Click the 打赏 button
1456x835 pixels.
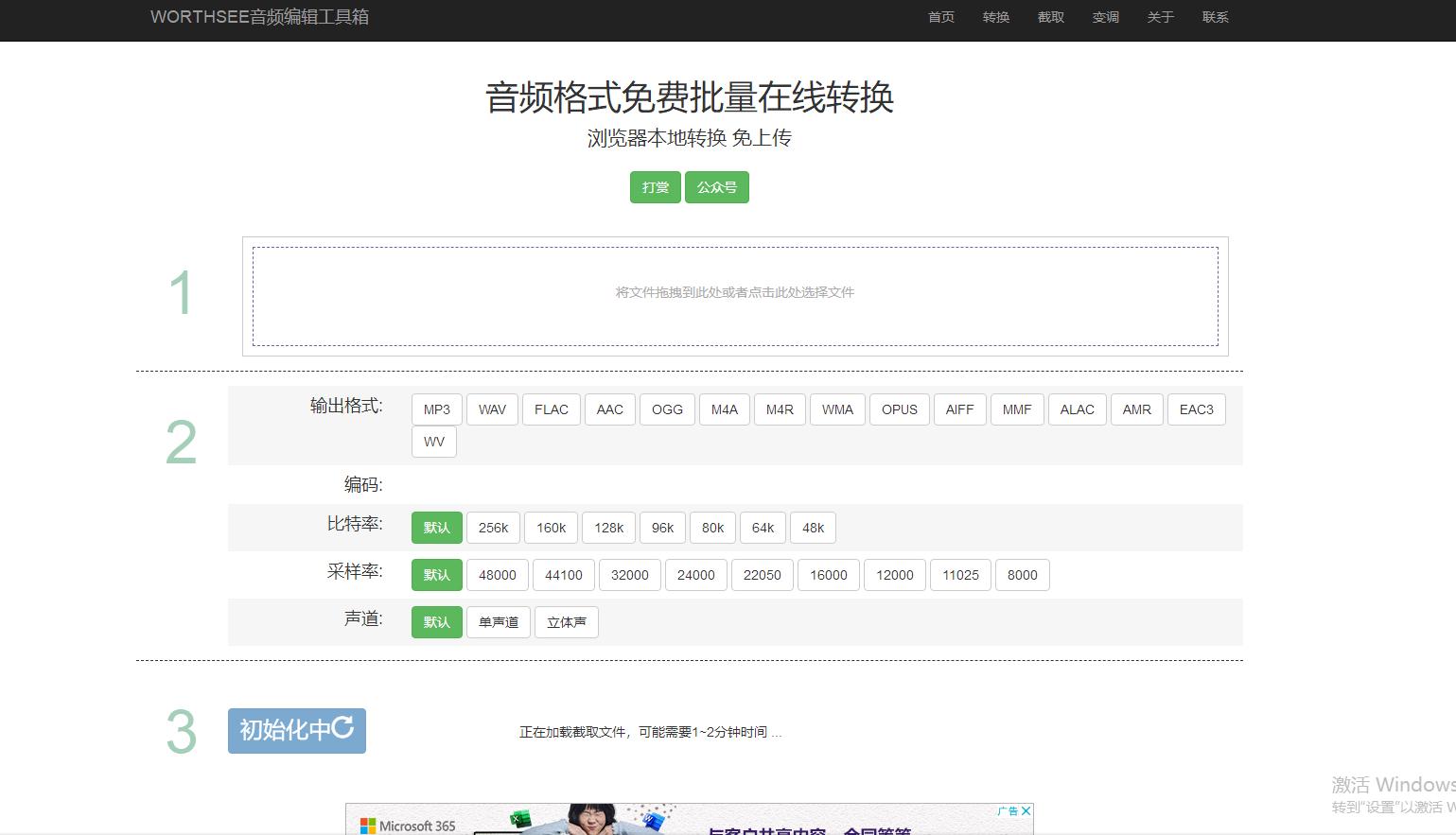pos(654,187)
